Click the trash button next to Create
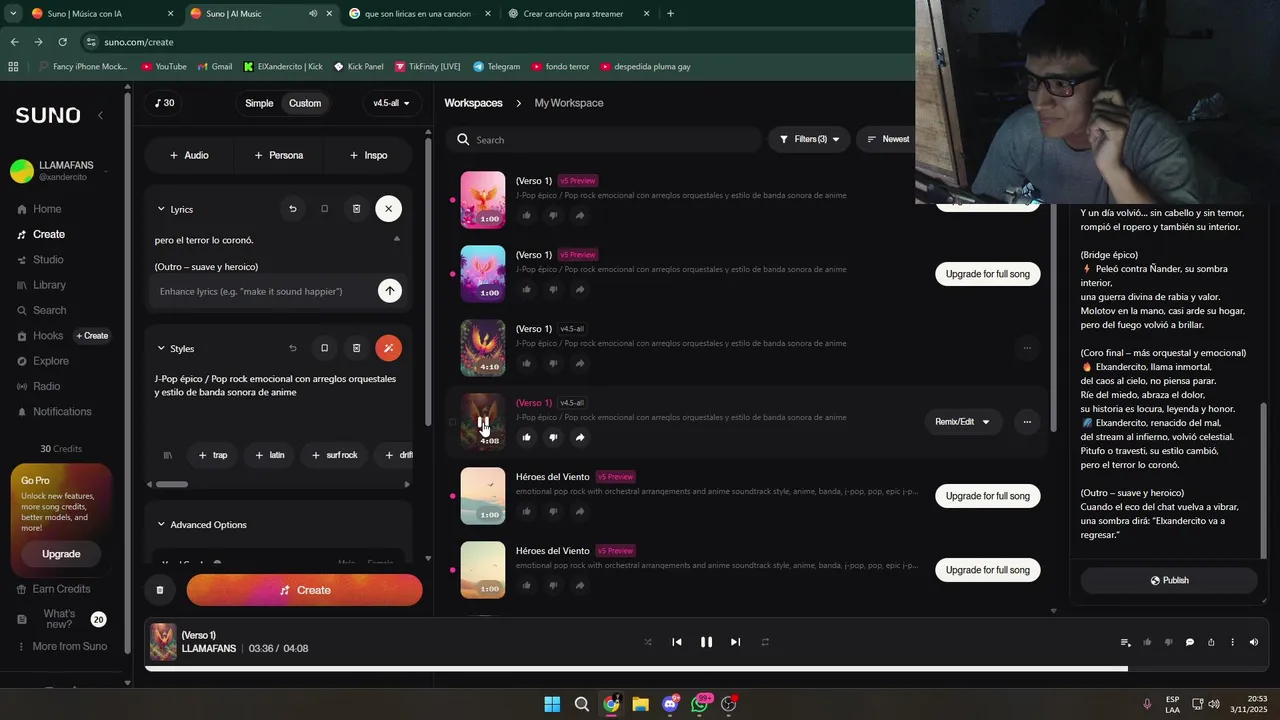 point(160,590)
